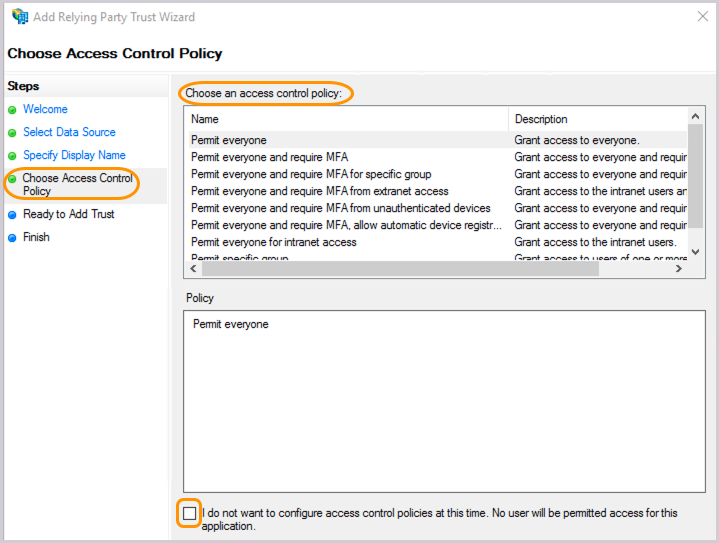The width and height of the screenshot is (719, 543).
Task: Sort the list by the Name column header
Action: point(347,119)
